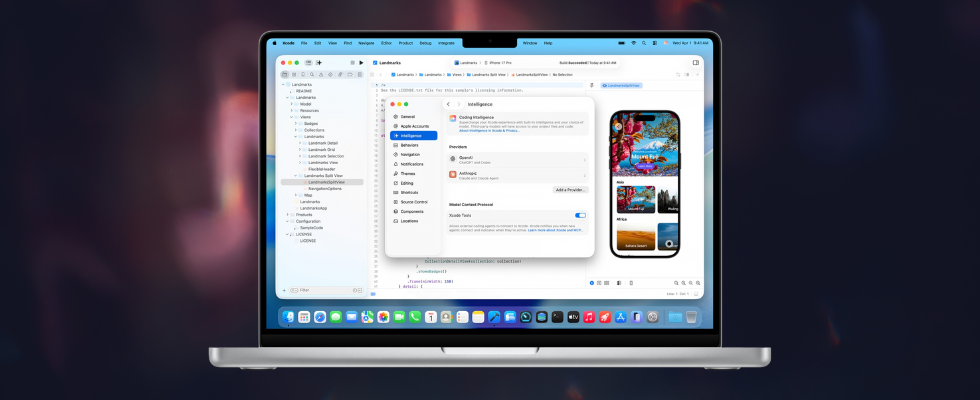
Task: Open Safari from the Dock
Action: (x=320, y=317)
